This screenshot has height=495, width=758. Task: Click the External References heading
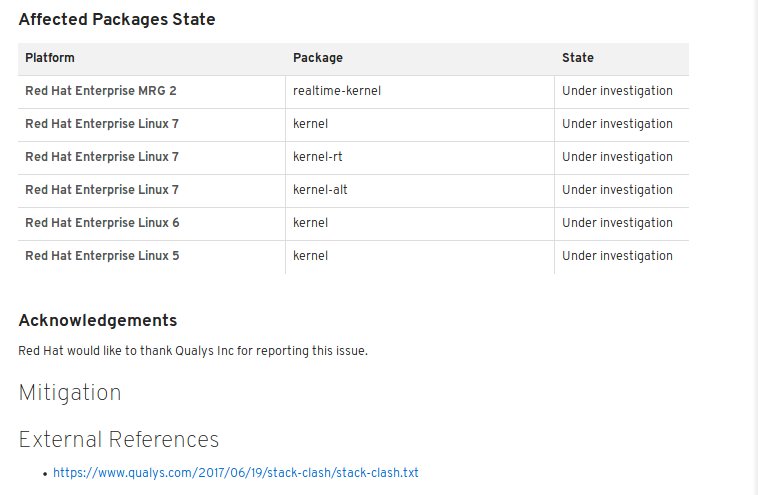[x=118, y=440]
